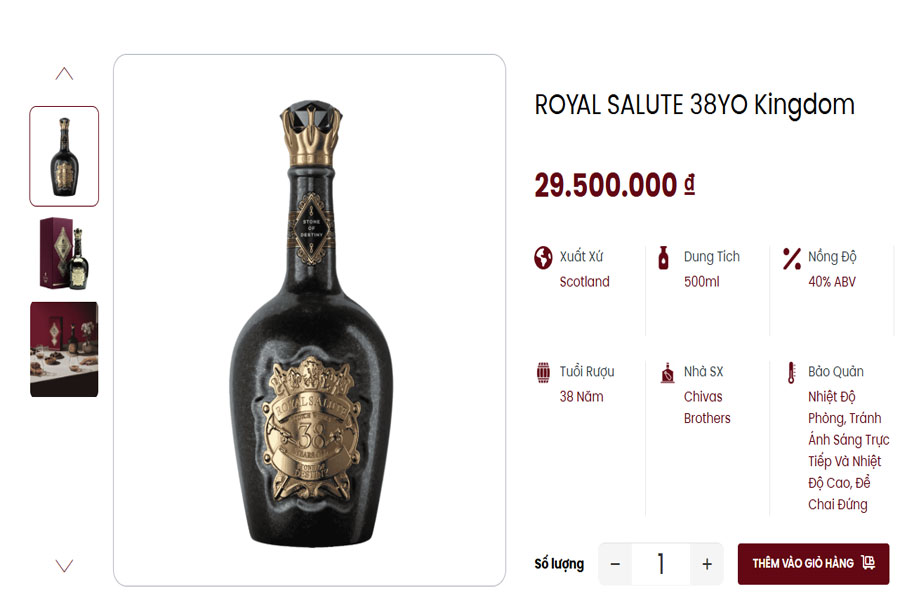The width and height of the screenshot is (900, 600).
Task: Click the down arrow below the thumbnails
Action: pyautogui.click(x=66, y=567)
